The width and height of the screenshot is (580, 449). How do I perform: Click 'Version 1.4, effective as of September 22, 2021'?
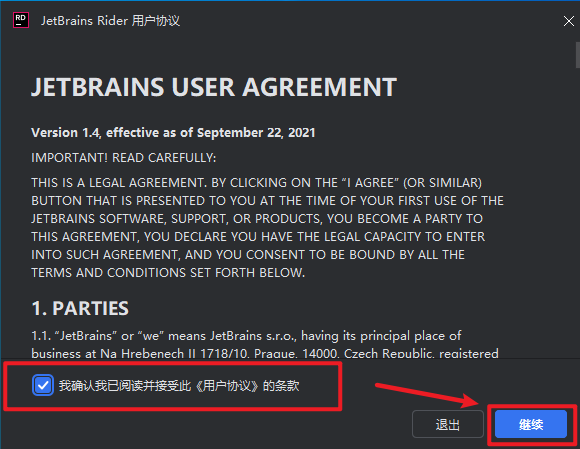[x=173, y=132]
